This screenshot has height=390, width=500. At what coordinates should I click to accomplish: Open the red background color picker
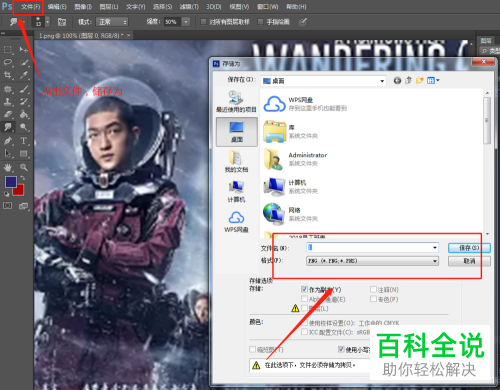(x=20, y=191)
